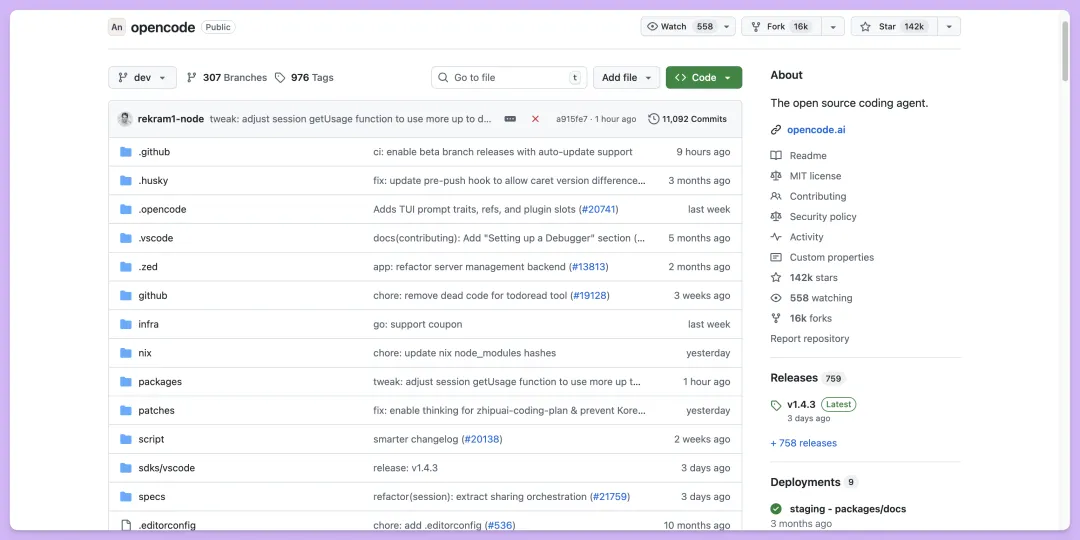
Task: Click the .github folder icon
Action: (x=125, y=152)
